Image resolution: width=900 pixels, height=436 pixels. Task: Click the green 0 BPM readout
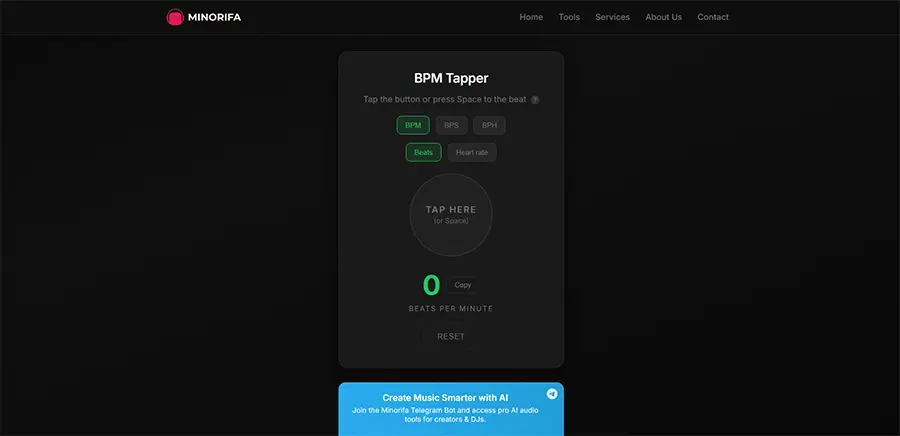coord(431,285)
